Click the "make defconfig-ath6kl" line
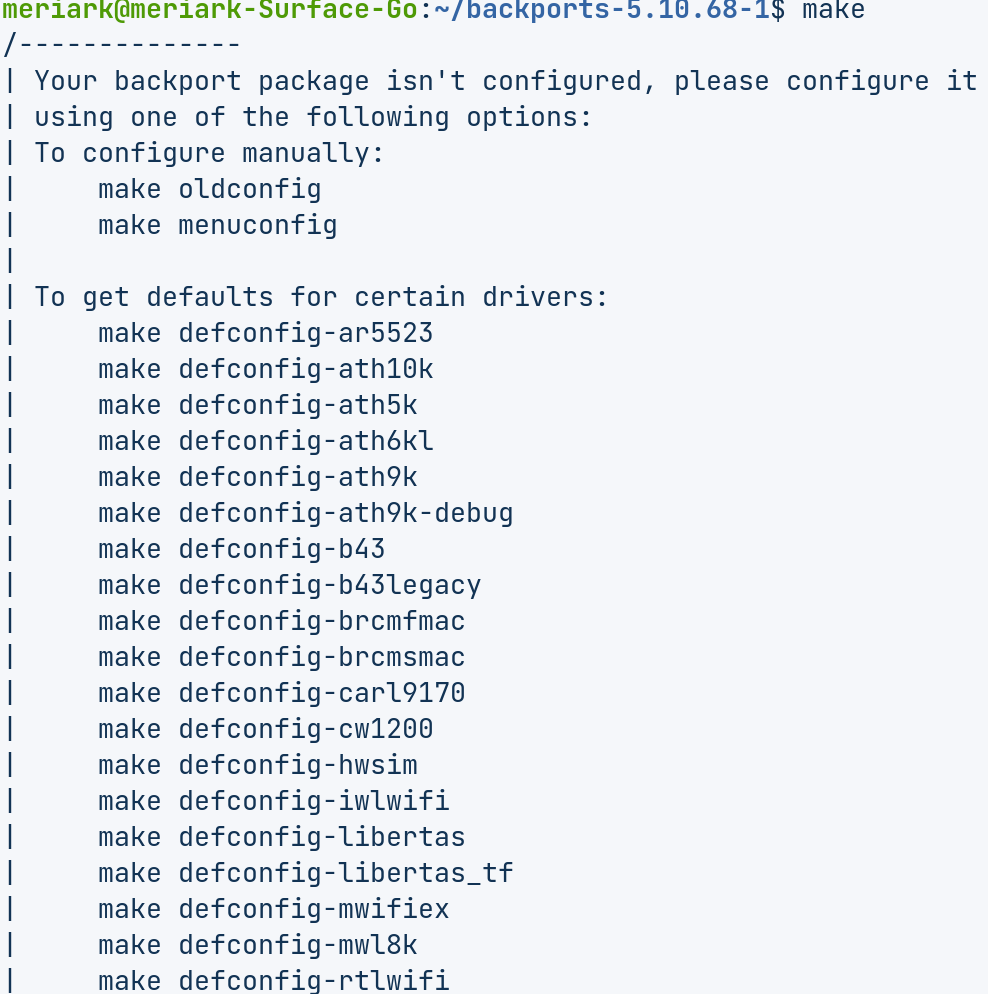Screen dimensions: 988x994 tap(265, 441)
